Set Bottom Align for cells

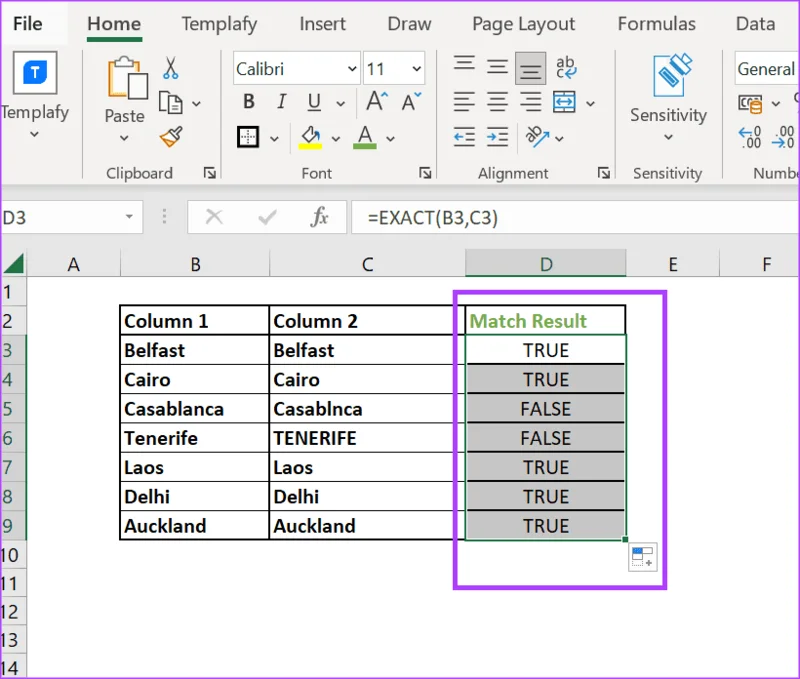click(x=530, y=68)
